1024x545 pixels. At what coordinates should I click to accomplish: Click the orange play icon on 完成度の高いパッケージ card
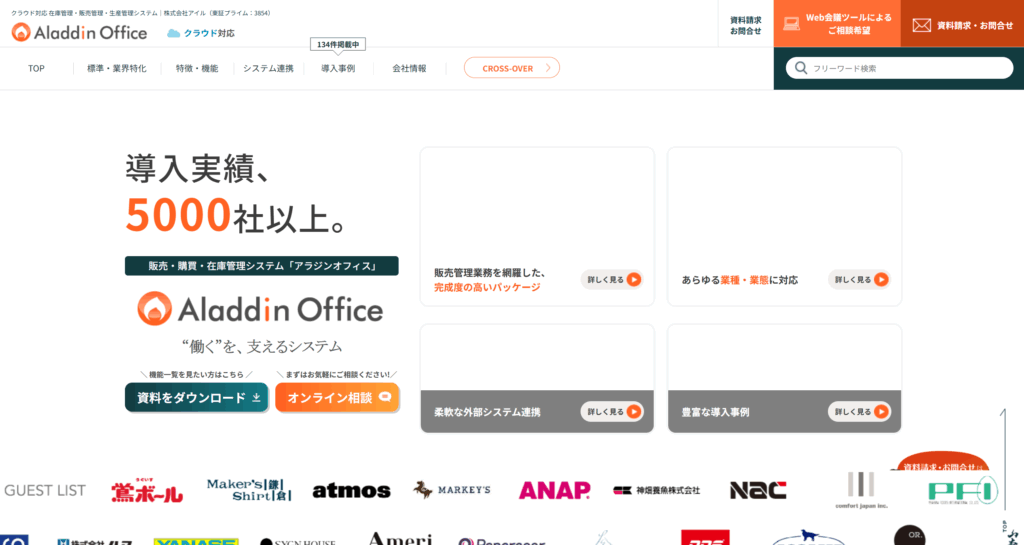tap(633, 279)
